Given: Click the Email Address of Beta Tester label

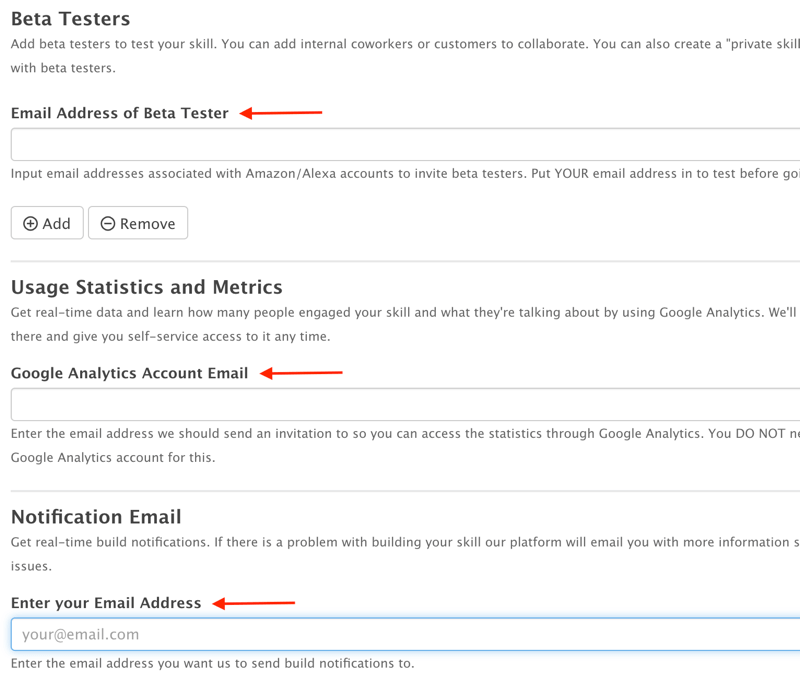Looking at the screenshot, I should point(119,113).
